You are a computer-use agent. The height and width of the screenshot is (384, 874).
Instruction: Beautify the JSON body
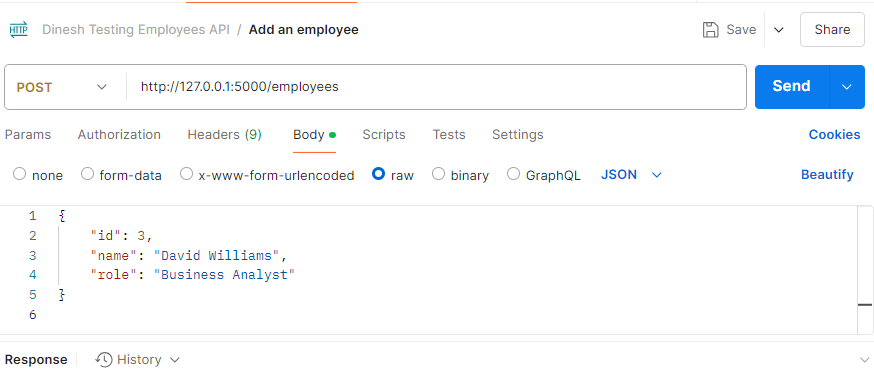pos(827,175)
